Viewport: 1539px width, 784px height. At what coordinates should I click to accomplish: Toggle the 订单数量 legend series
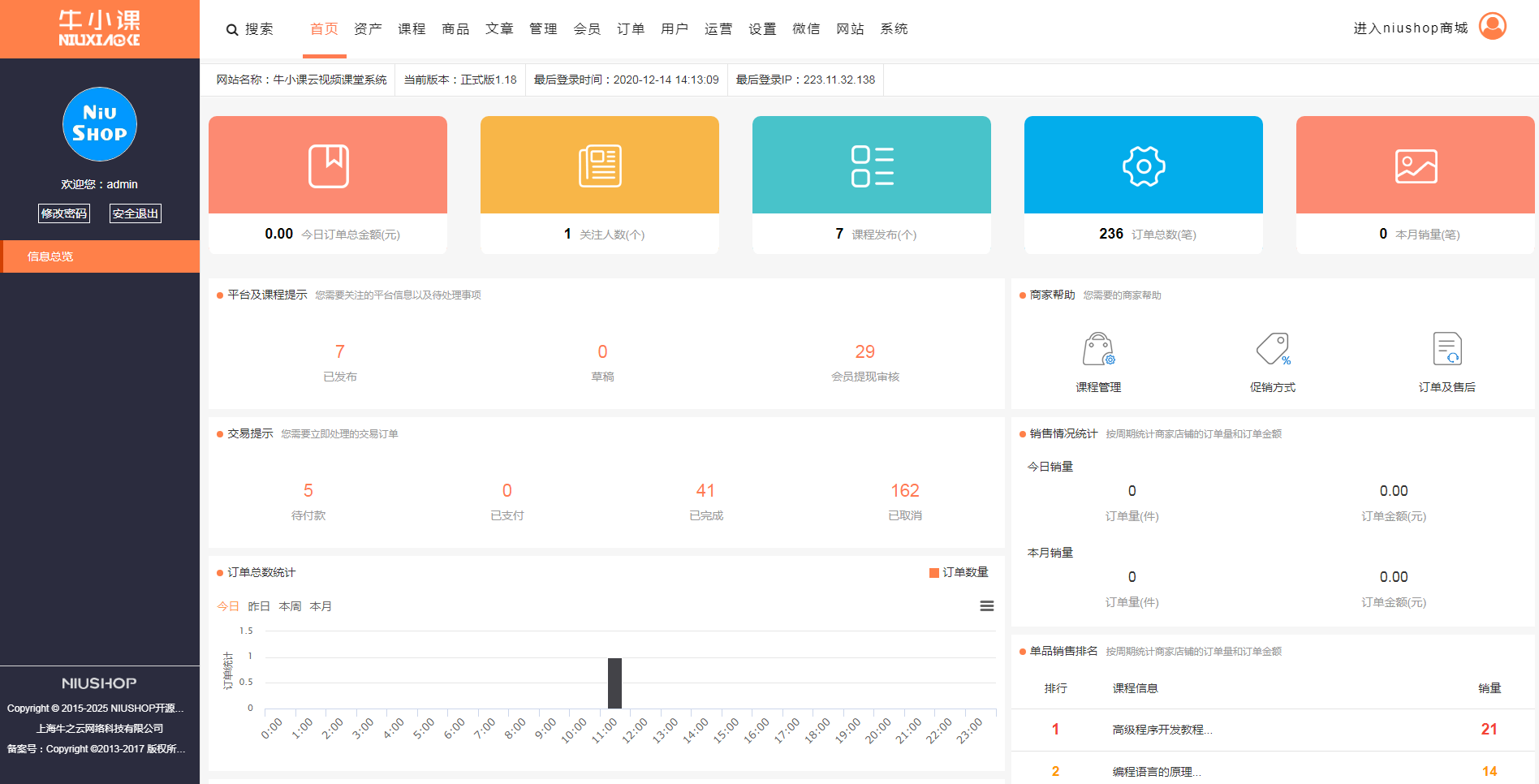coord(959,573)
